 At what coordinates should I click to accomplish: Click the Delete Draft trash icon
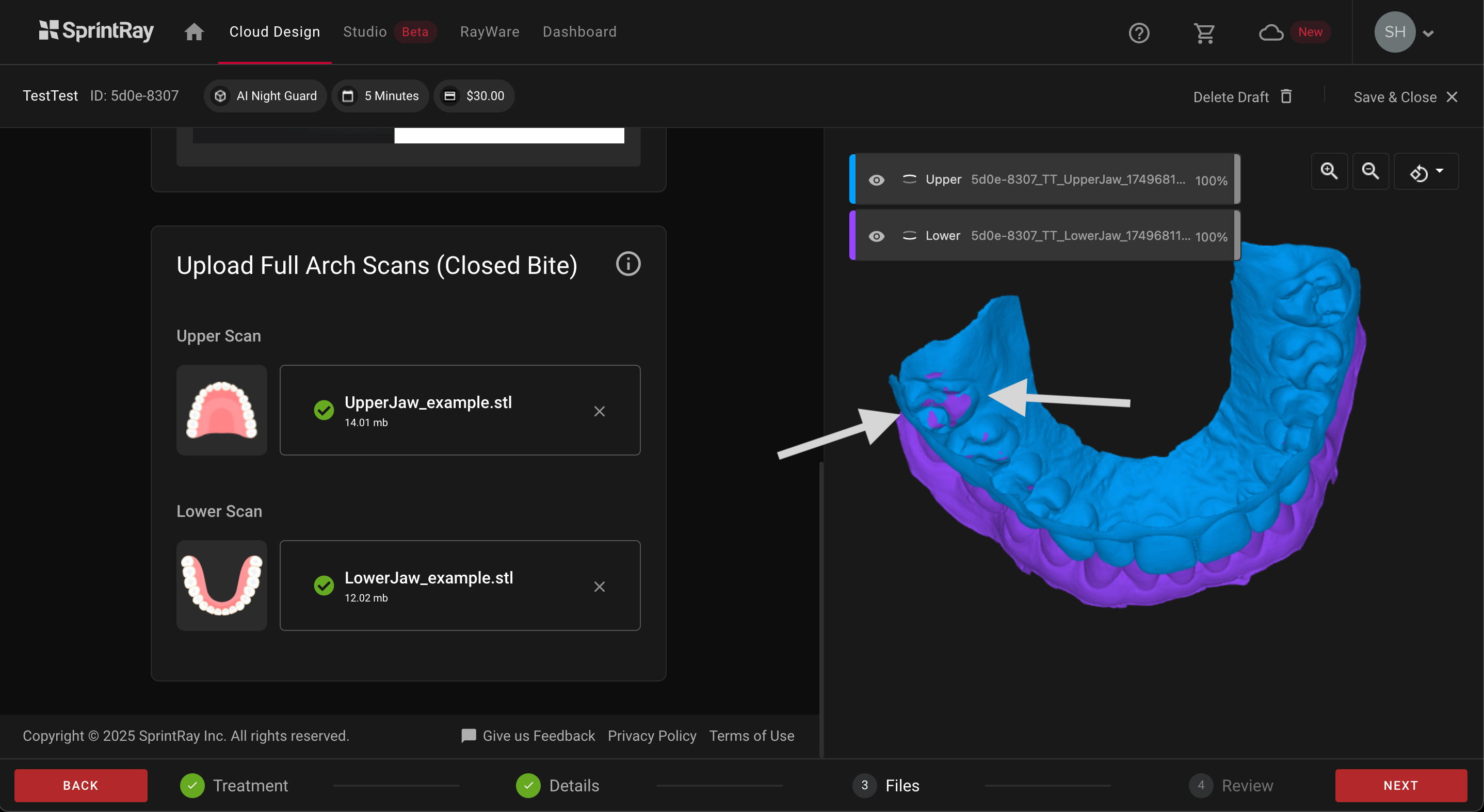[x=1286, y=96]
